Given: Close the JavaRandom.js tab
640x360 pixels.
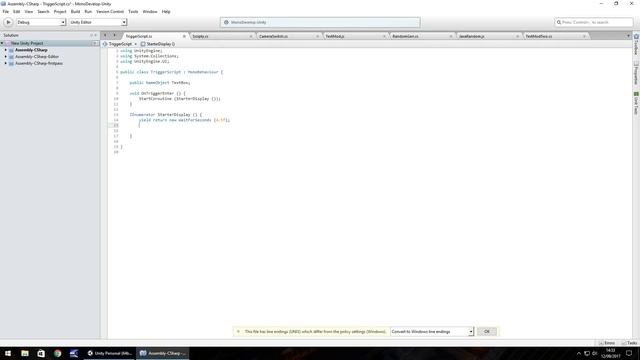Looking at the screenshot, I should tap(518, 36).
